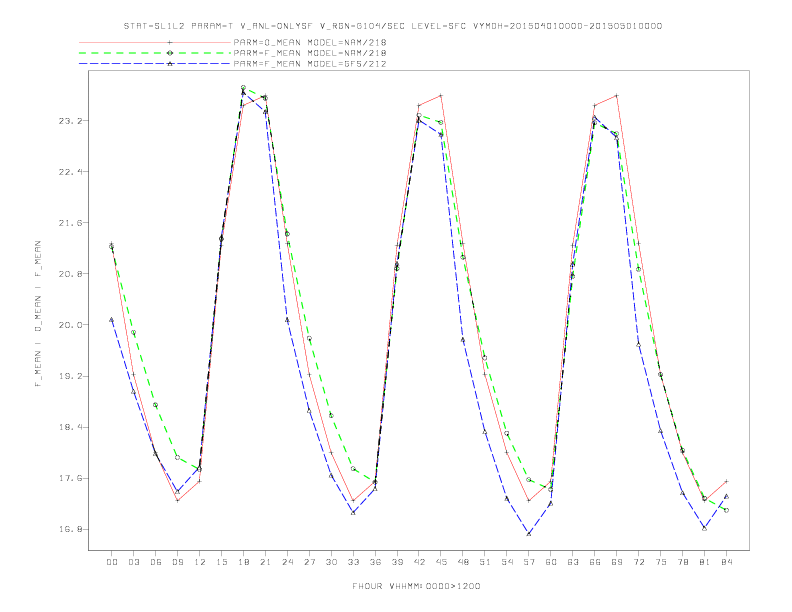Click the blue triangle data point at hour 00
Screen dimensions: 792x612
(112, 320)
